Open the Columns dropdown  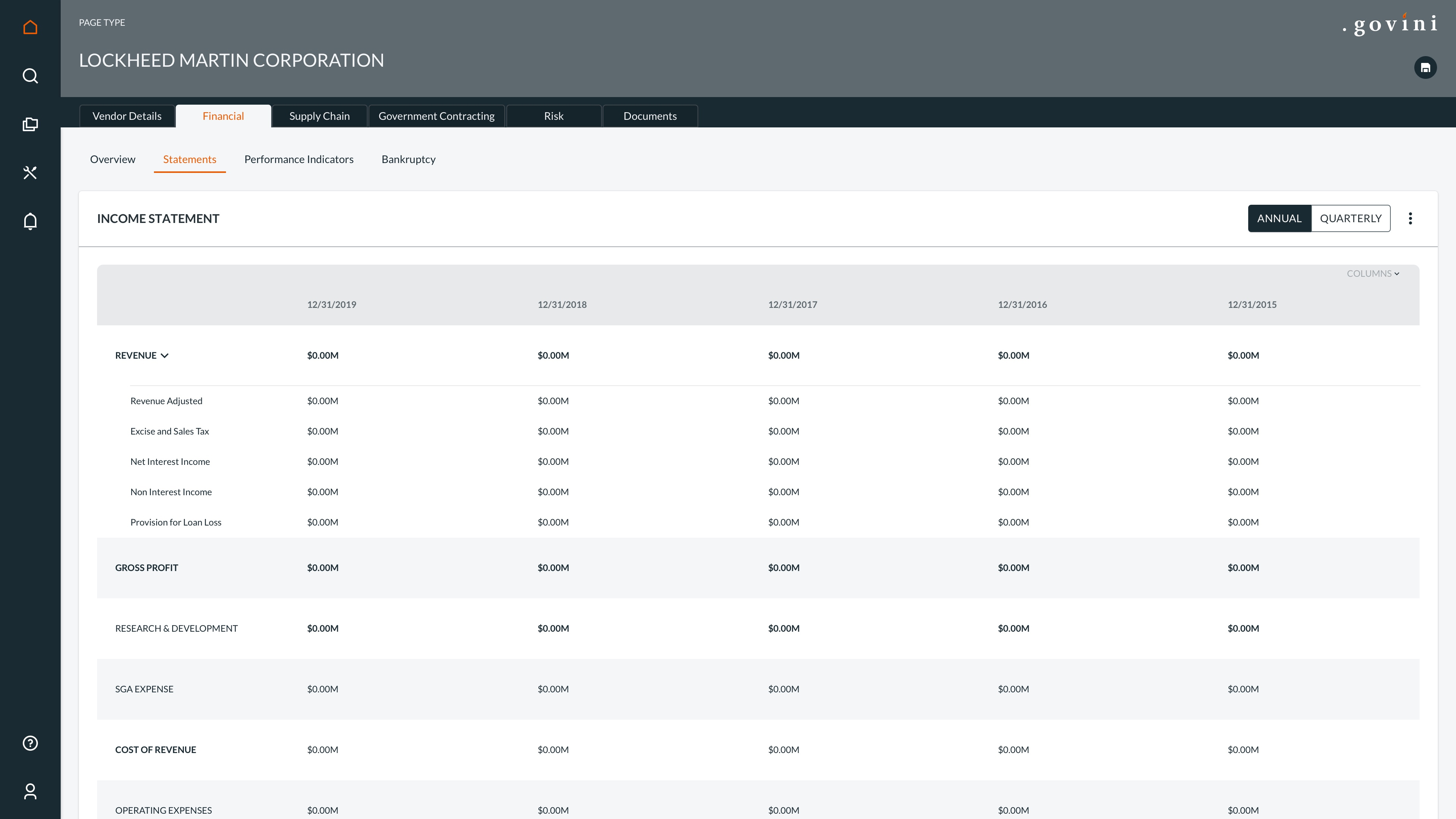(1372, 273)
